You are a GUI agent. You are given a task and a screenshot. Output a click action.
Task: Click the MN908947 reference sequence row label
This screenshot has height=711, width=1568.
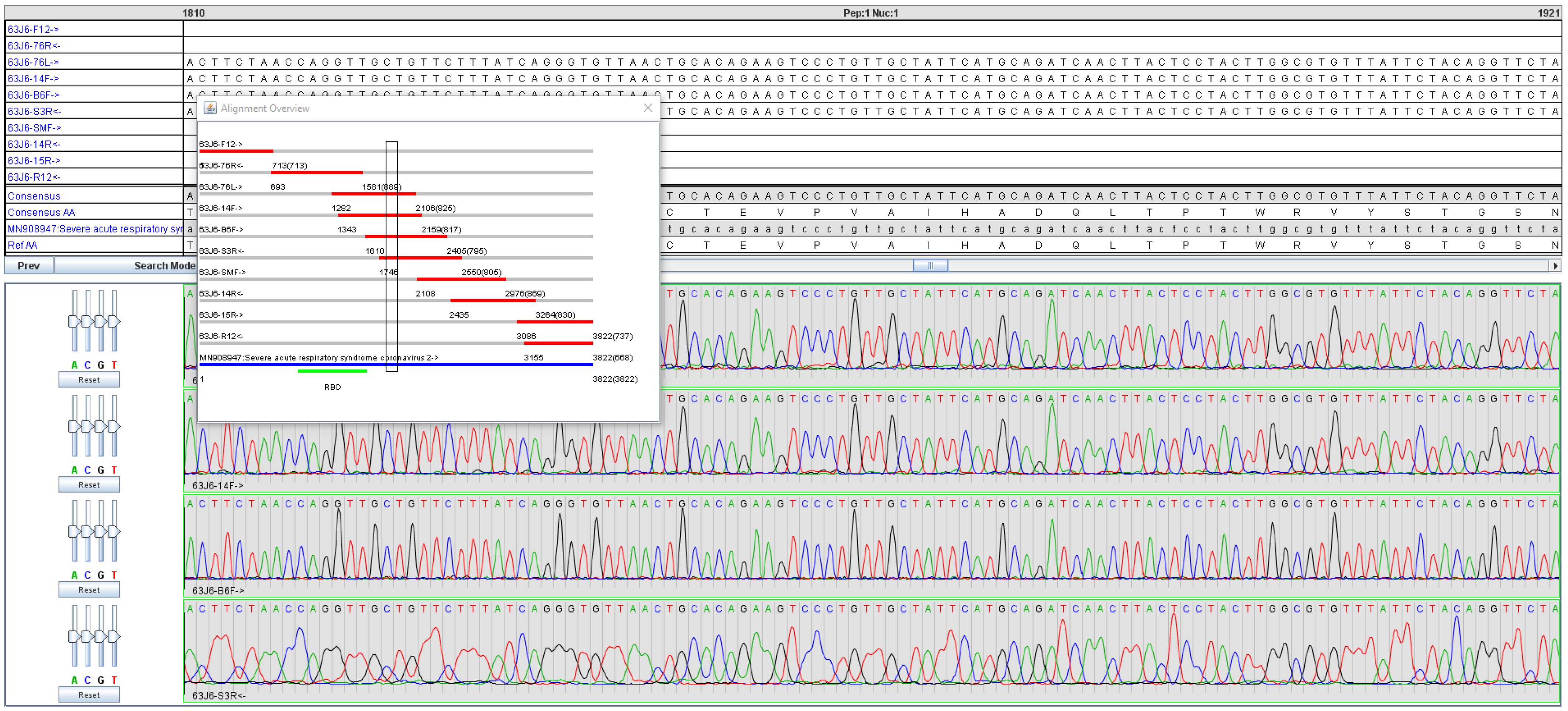[94, 229]
